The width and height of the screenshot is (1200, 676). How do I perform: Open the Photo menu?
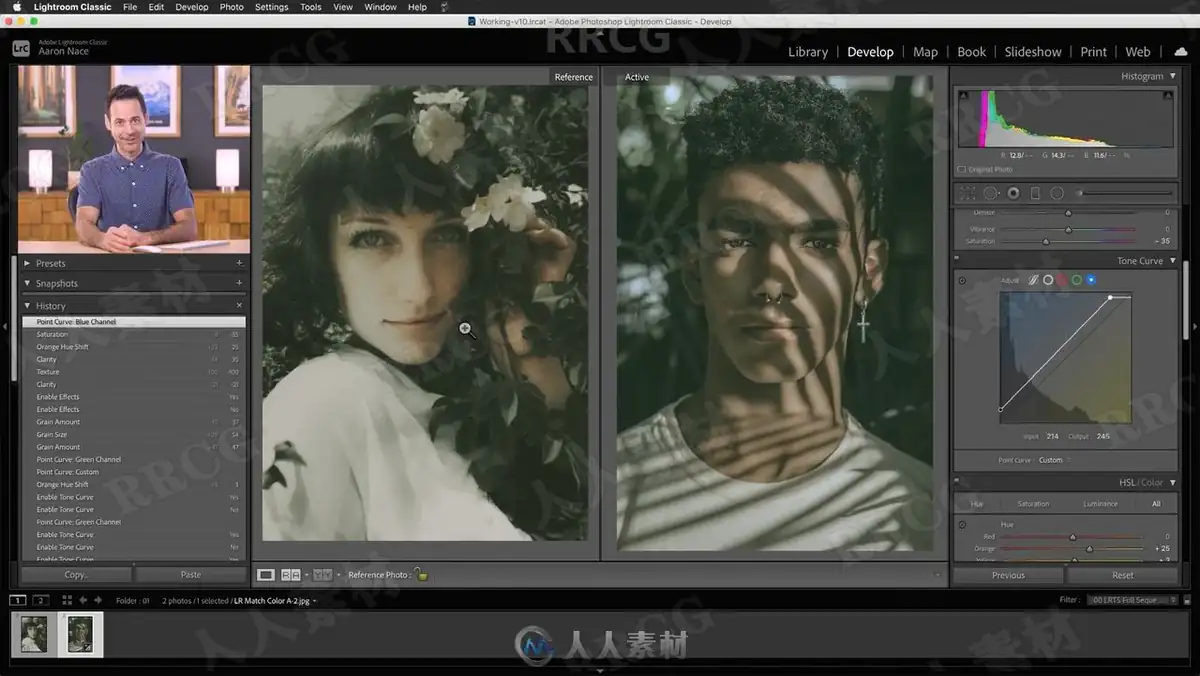[231, 7]
